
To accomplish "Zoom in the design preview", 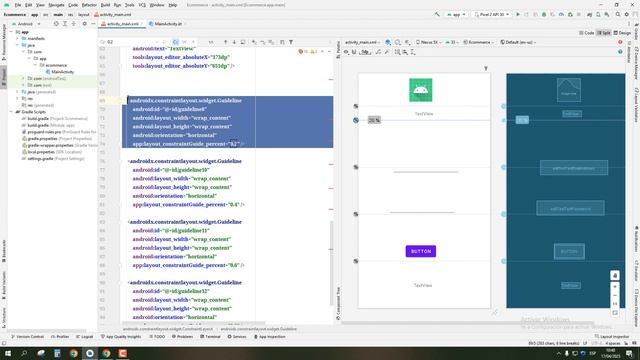I will pos(615,287).
